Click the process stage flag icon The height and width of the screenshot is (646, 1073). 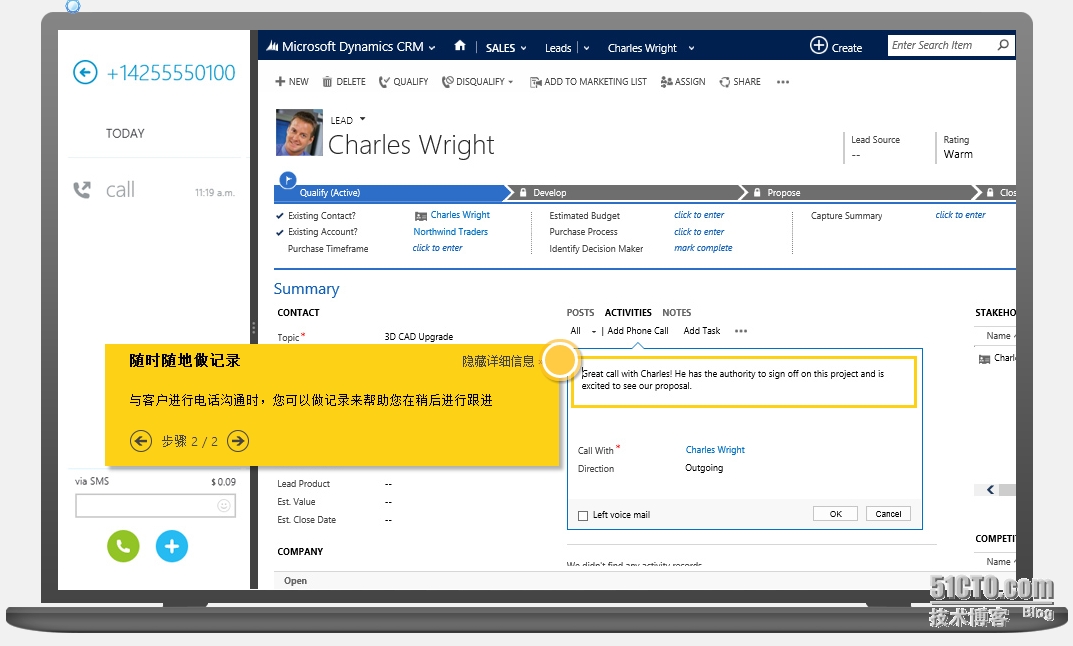pos(287,180)
